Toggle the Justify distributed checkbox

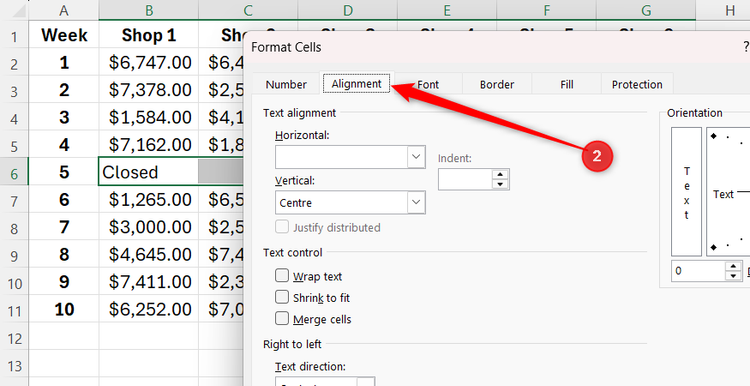coord(282,227)
